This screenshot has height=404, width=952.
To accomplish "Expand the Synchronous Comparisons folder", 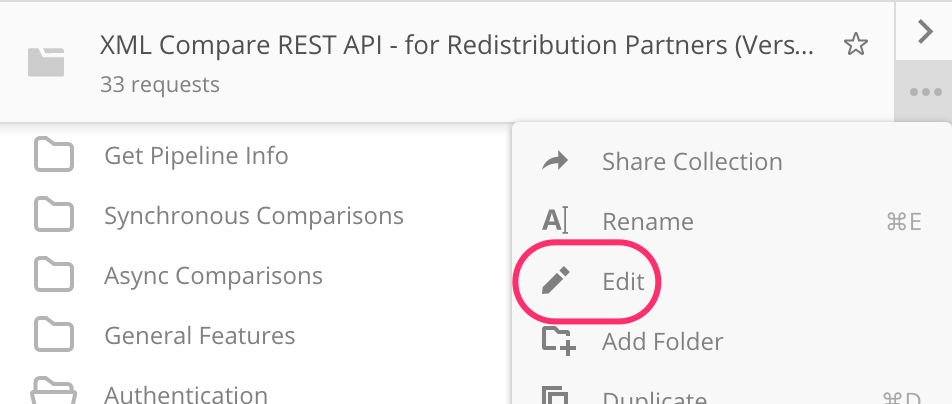I will tap(253, 216).
